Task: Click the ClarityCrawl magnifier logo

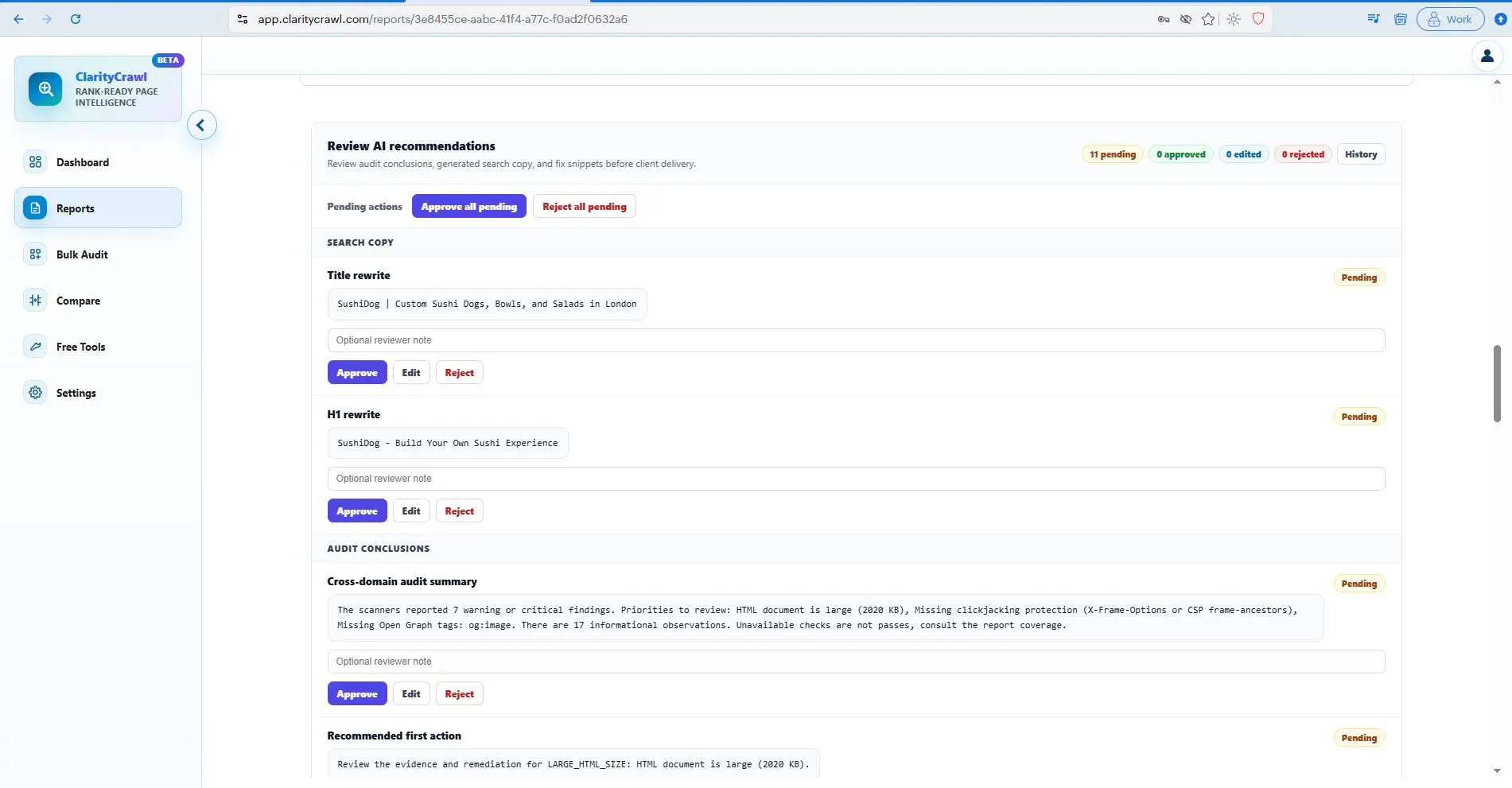Action: (x=45, y=89)
